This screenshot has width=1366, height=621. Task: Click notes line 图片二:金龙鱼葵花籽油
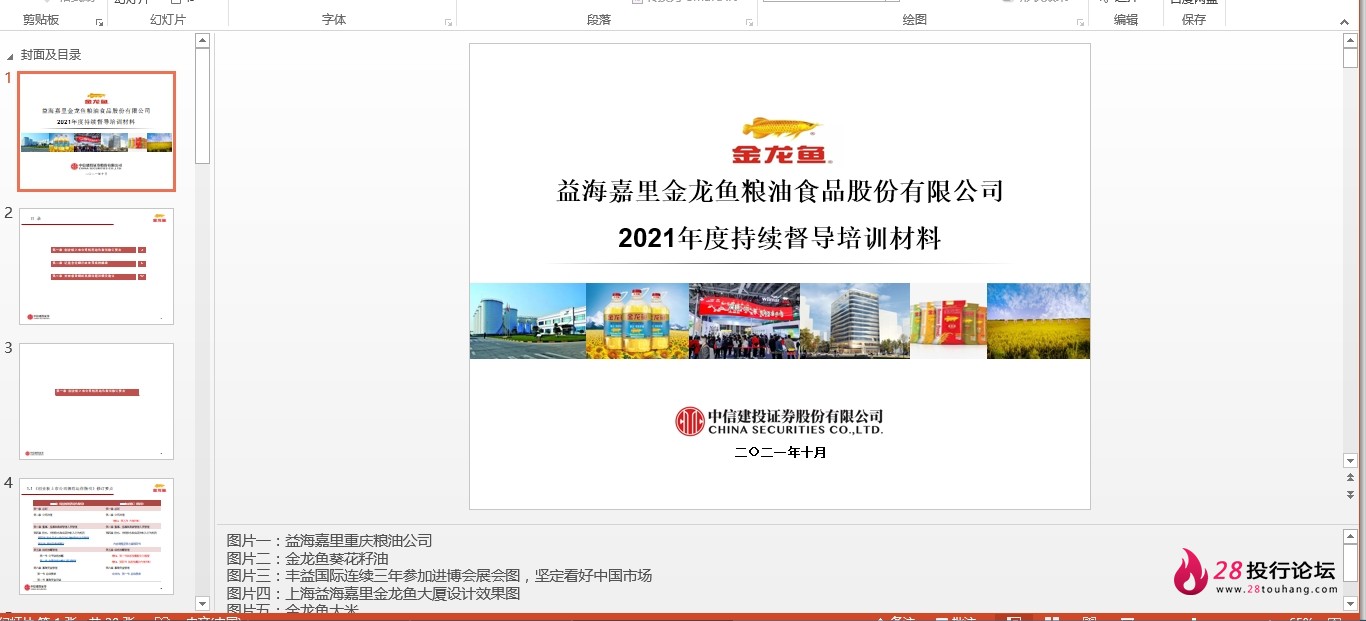307,559
